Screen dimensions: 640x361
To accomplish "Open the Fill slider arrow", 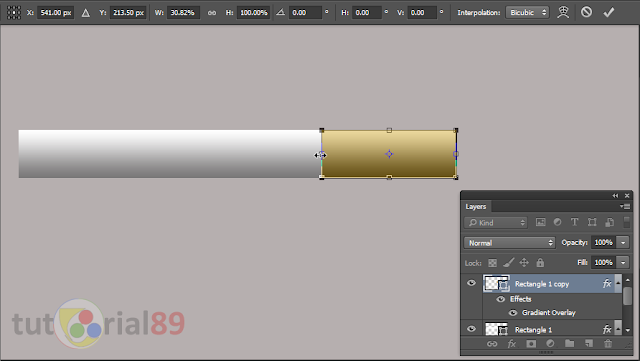I will (x=623, y=263).
